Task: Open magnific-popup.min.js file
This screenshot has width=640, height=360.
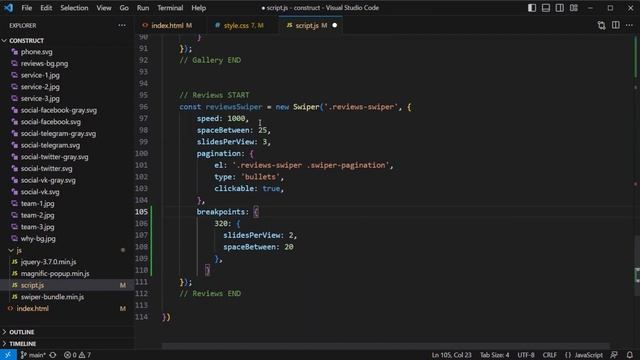Action: (55, 273)
